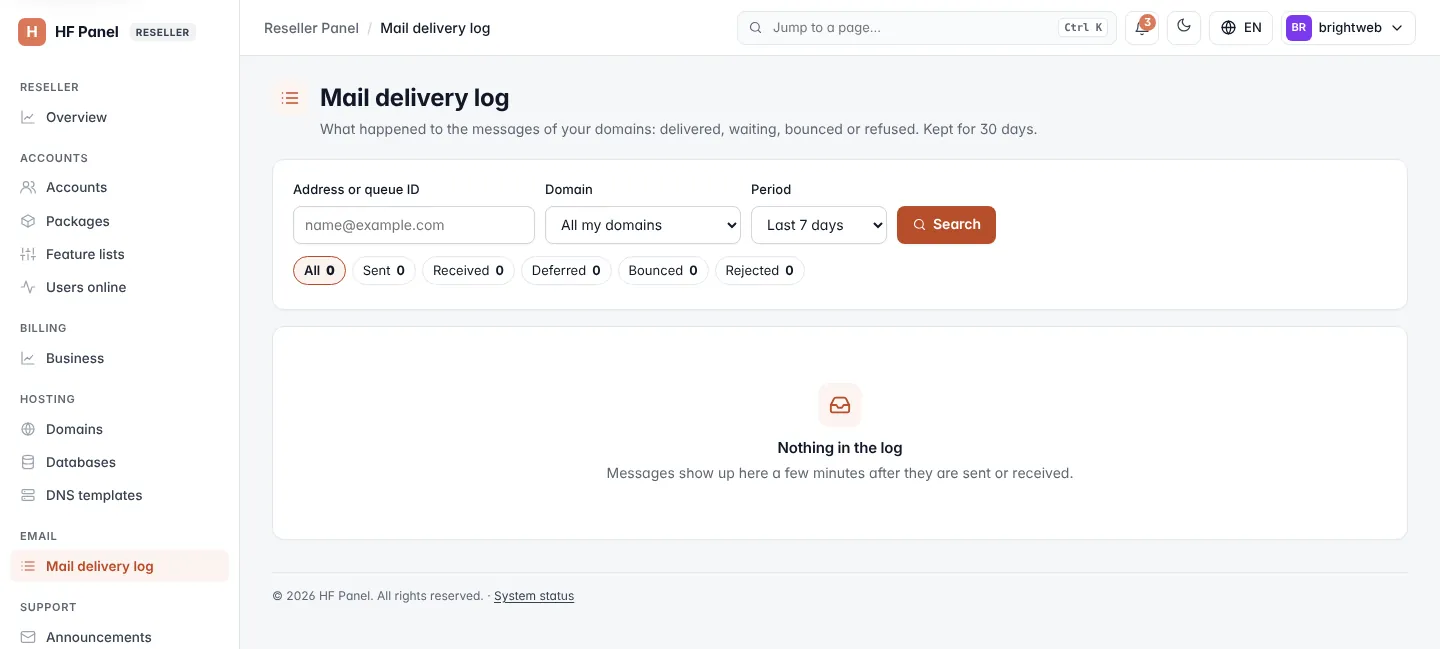Click the Mail delivery log breadcrumb text
Screen dimensions: 1440x649
tap(435, 28)
